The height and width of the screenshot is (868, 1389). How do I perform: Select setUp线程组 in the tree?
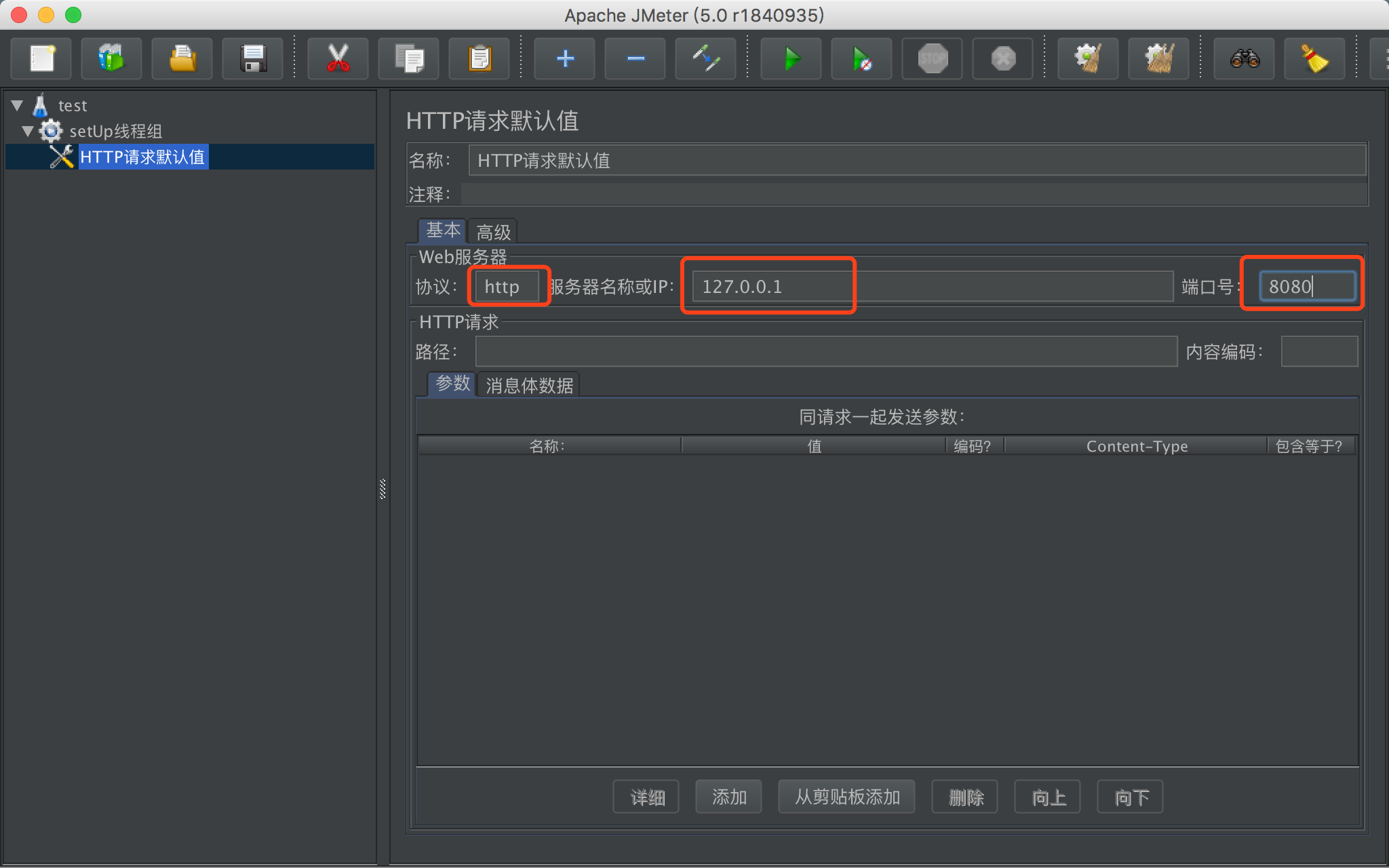[x=115, y=131]
